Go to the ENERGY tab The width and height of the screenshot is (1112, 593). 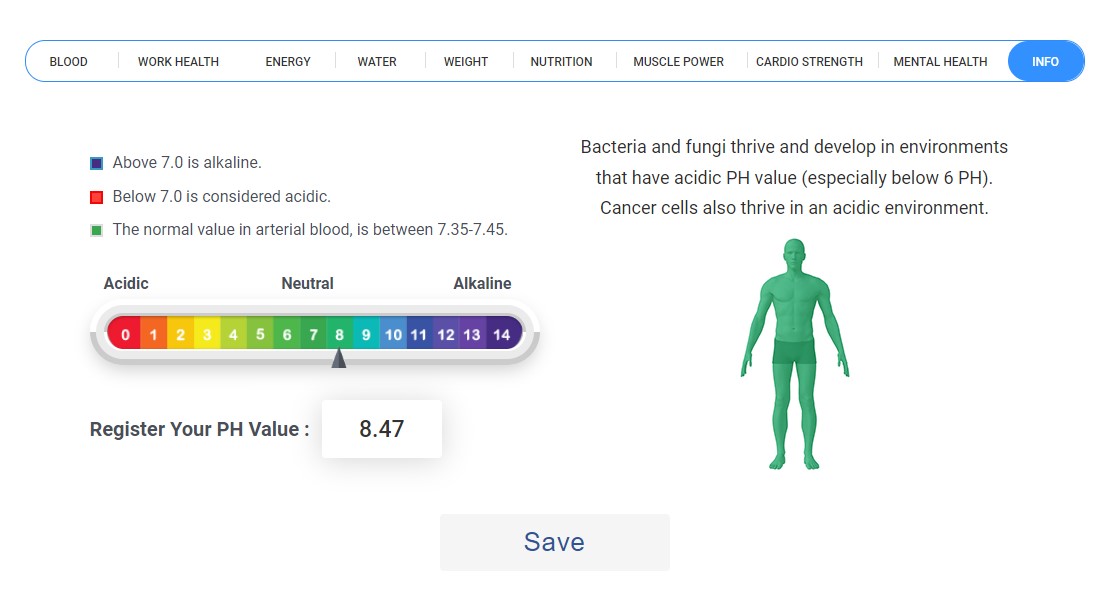pos(288,62)
